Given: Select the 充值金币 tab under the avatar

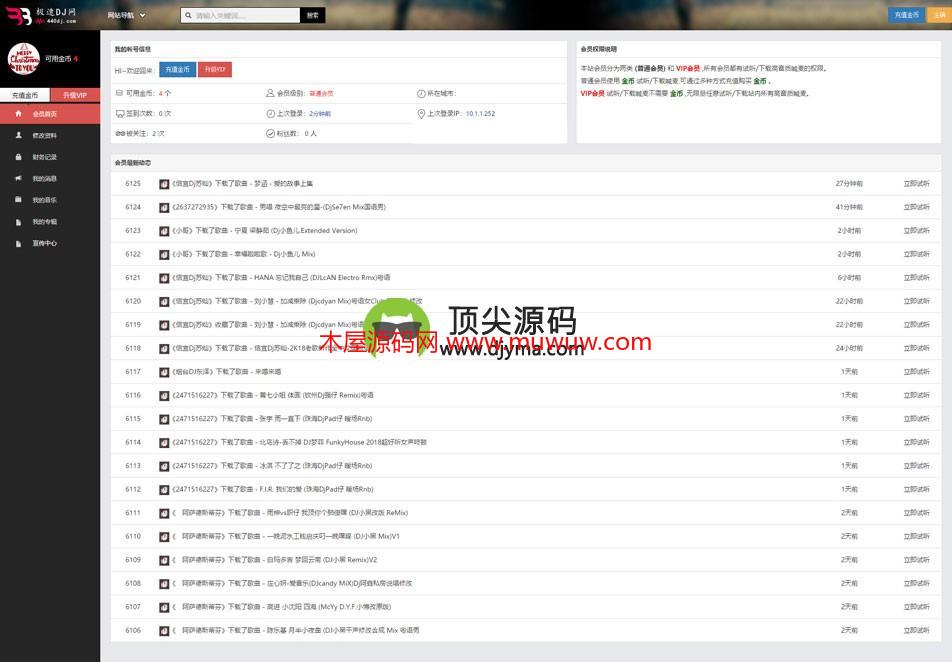Looking at the screenshot, I should [x=25, y=95].
